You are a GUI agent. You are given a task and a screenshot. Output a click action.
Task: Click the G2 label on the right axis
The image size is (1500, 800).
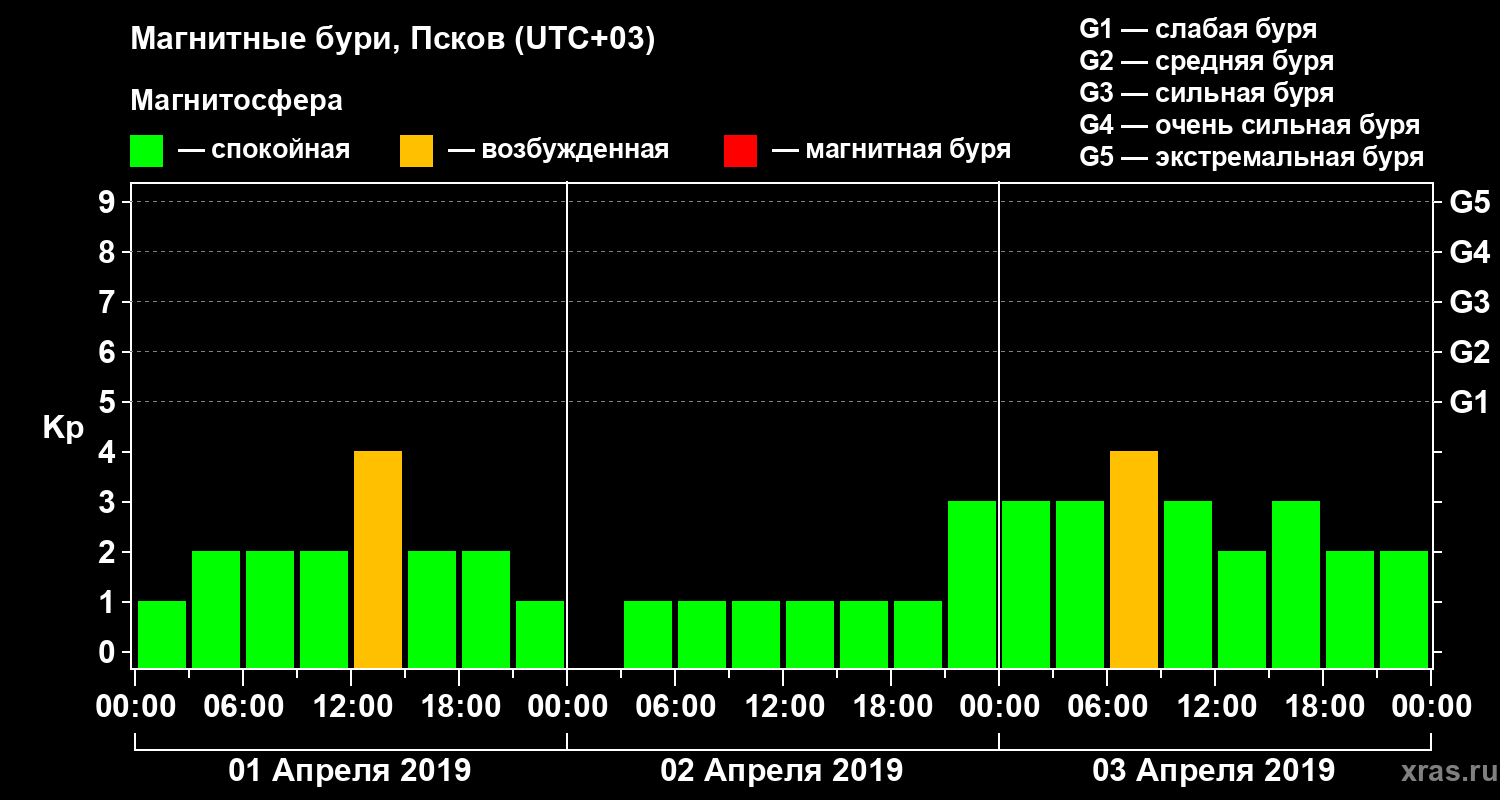(1469, 352)
